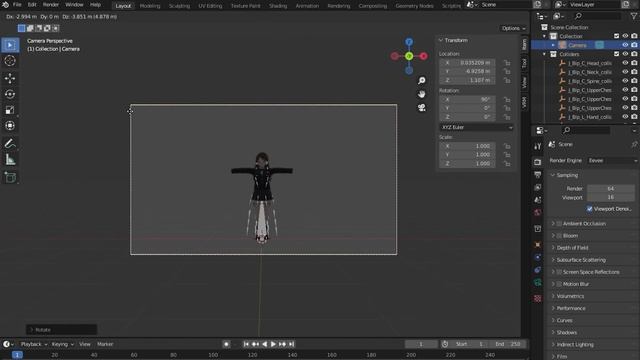This screenshot has width=640, height=360.
Task: Click the green Y axis gizmo ball
Action: point(409,56)
